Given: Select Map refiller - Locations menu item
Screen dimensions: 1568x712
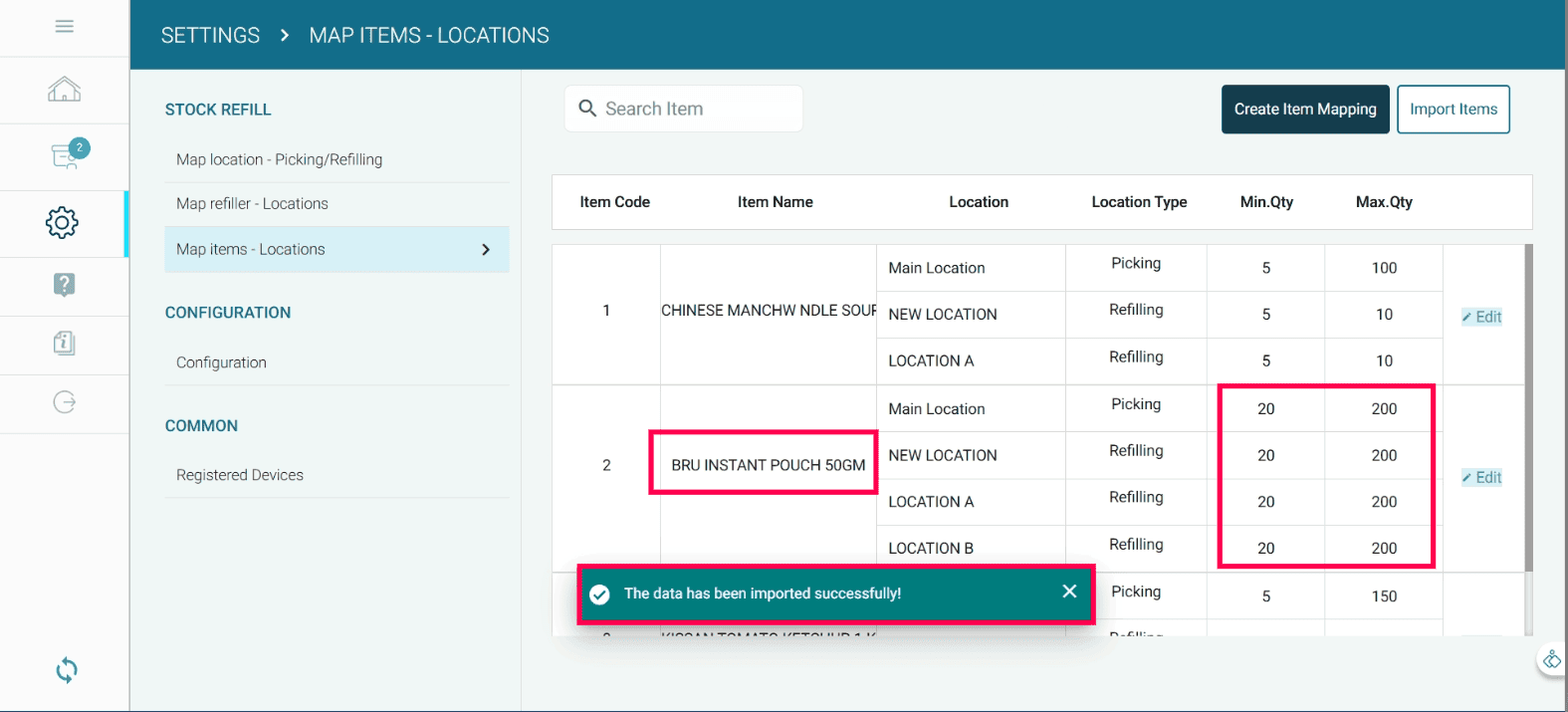Looking at the screenshot, I should [x=252, y=203].
